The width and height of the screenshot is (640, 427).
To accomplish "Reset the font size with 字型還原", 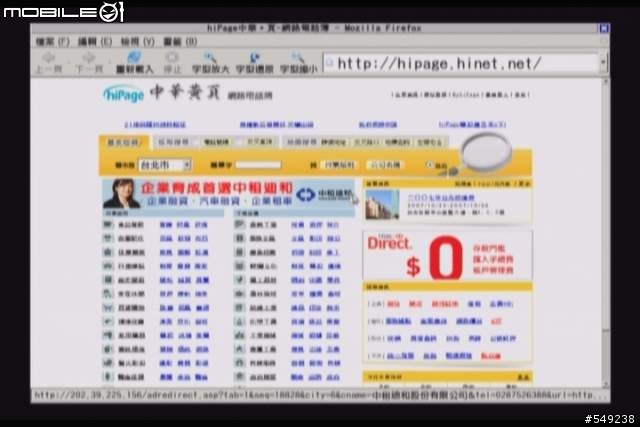I will [x=255, y=63].
